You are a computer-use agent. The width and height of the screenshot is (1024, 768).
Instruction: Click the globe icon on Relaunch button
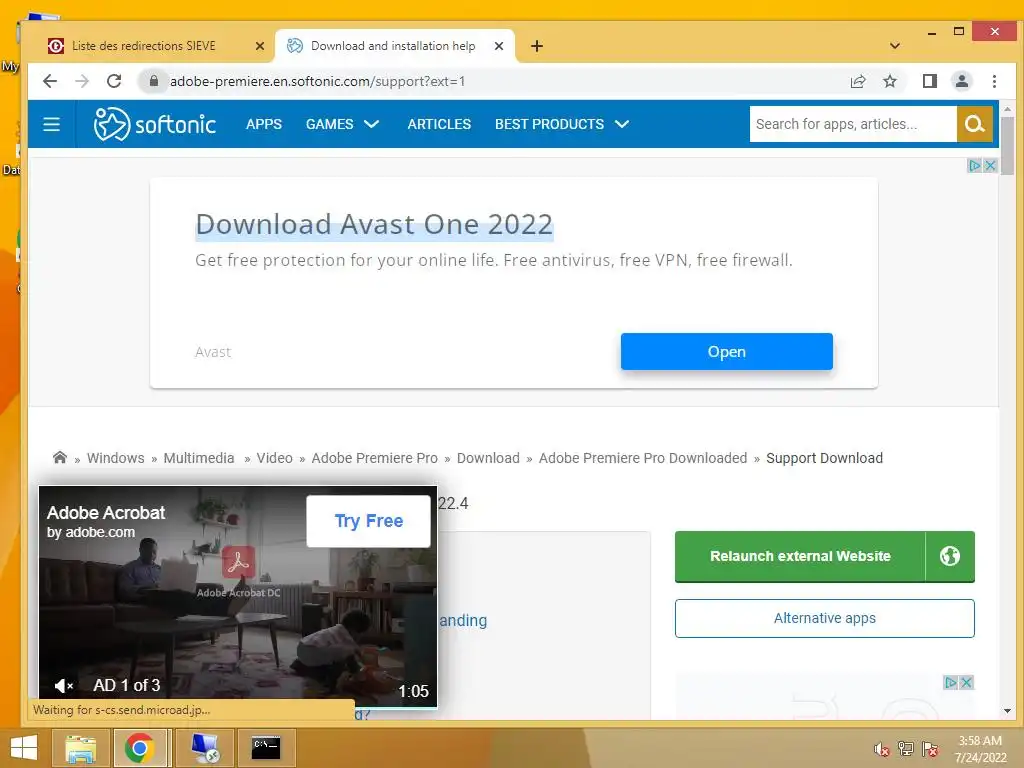pyautogui.click(x=950, y=556)
